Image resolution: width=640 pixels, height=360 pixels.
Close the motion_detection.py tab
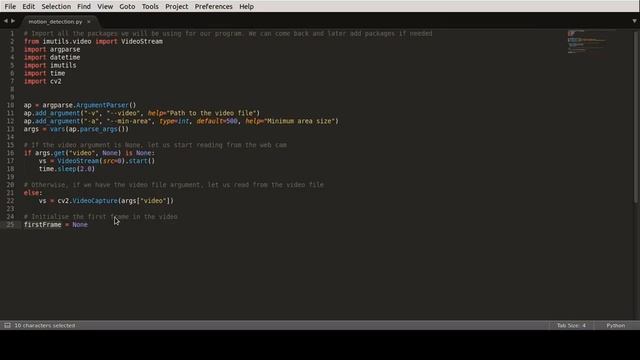89,22
